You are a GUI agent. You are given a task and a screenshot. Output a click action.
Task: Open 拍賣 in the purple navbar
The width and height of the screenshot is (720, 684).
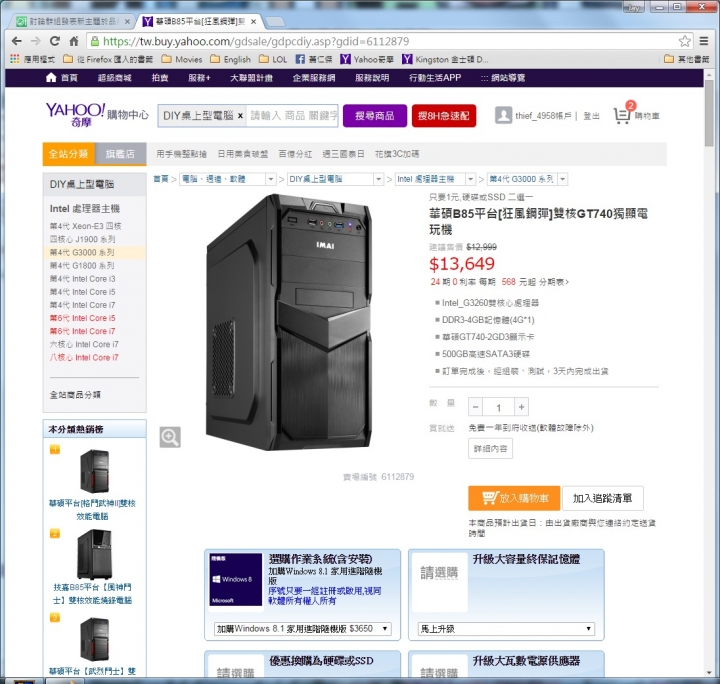pyautogui.click(x=160, y=78)
